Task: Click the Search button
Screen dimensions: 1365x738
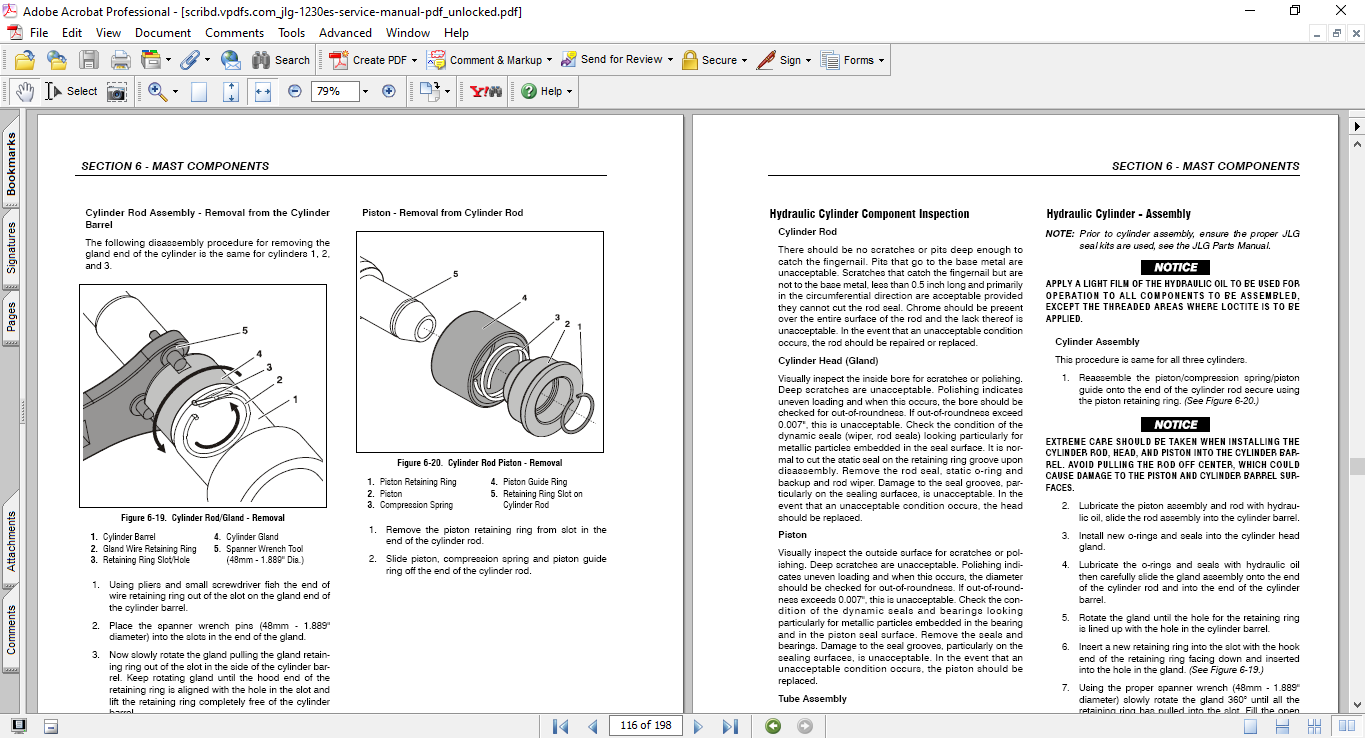Action: click(x=279, y=60)
